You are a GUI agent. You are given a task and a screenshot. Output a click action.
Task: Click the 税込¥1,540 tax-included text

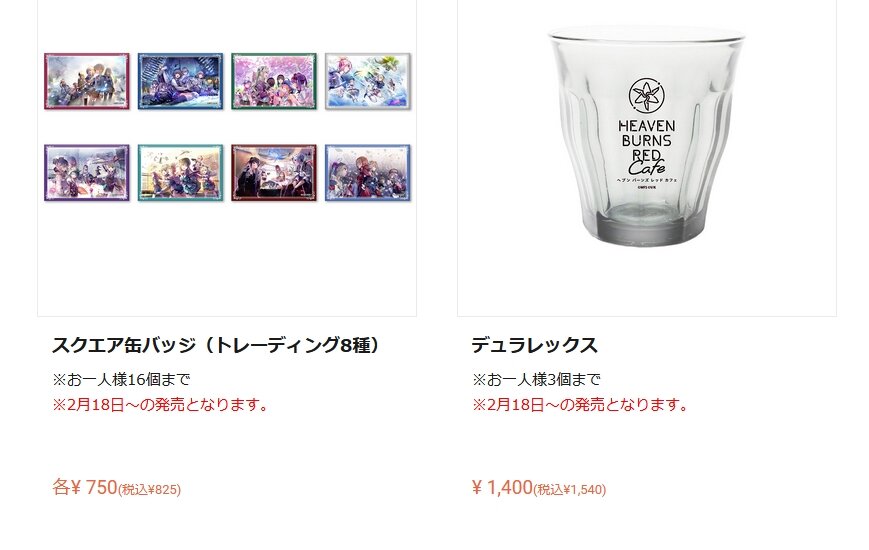click(x=570, y=490)
